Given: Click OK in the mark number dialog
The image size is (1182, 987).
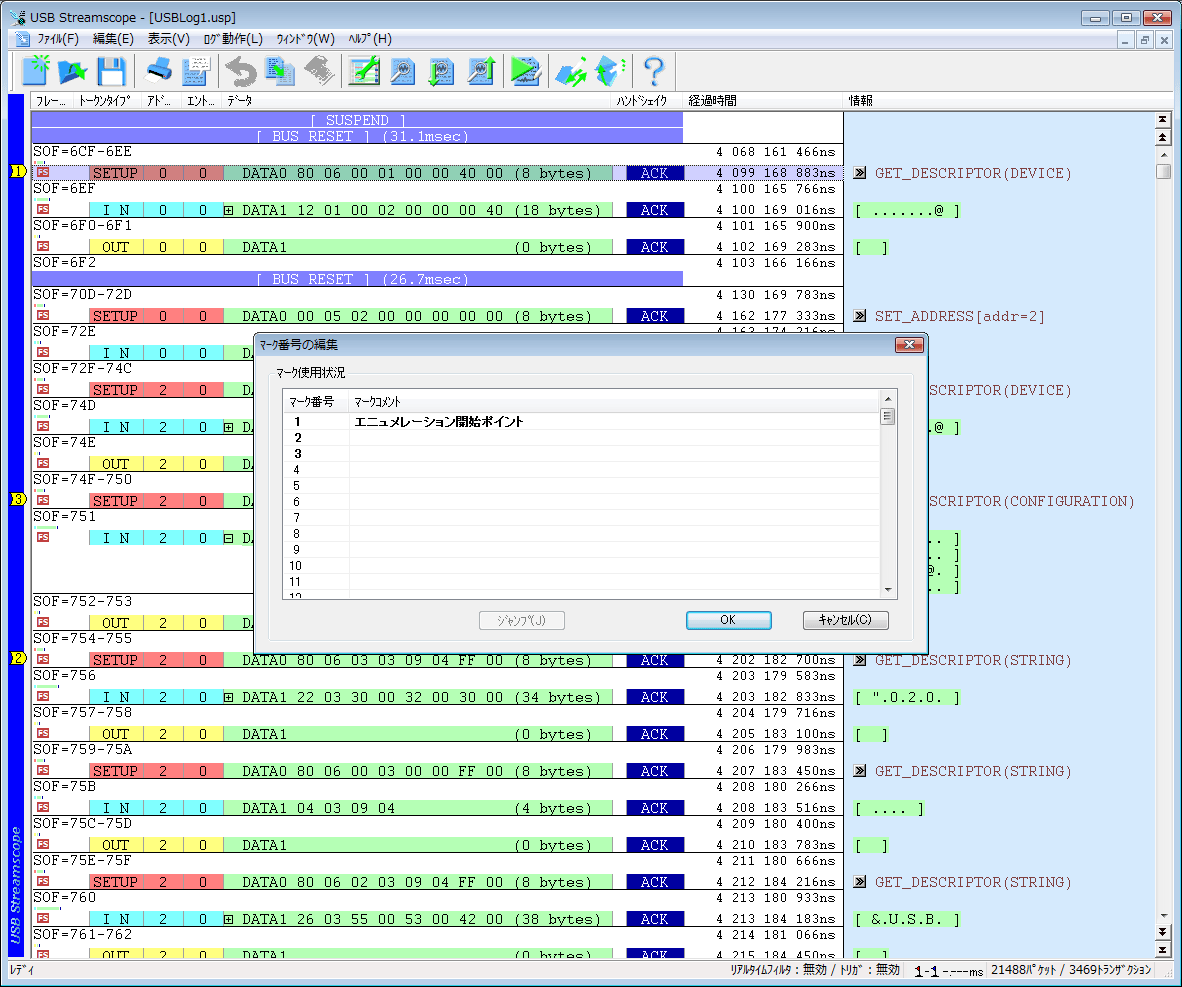Looking at the screenshot, I should click(728, 620).
